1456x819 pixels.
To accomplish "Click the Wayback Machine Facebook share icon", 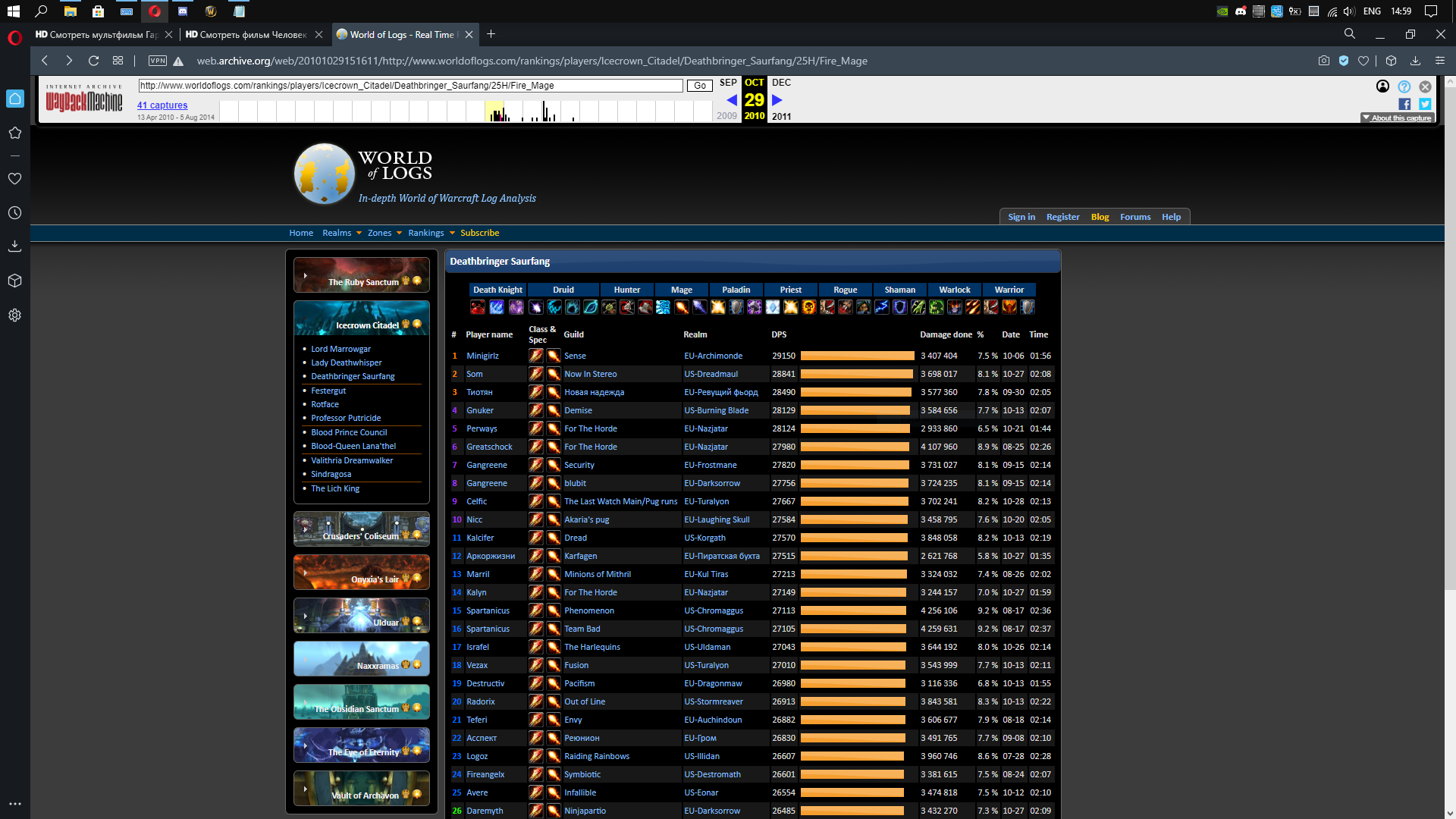I will pos(1404,105).
